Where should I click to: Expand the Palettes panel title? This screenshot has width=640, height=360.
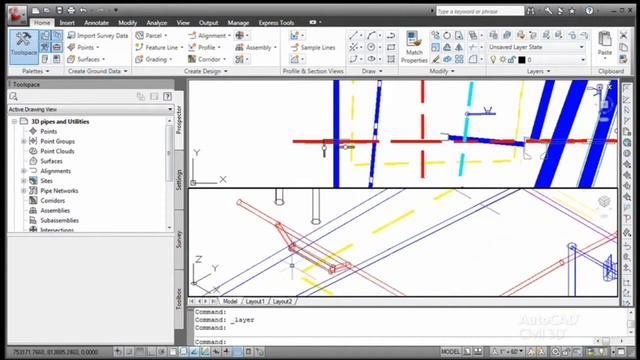coord(36,71)
